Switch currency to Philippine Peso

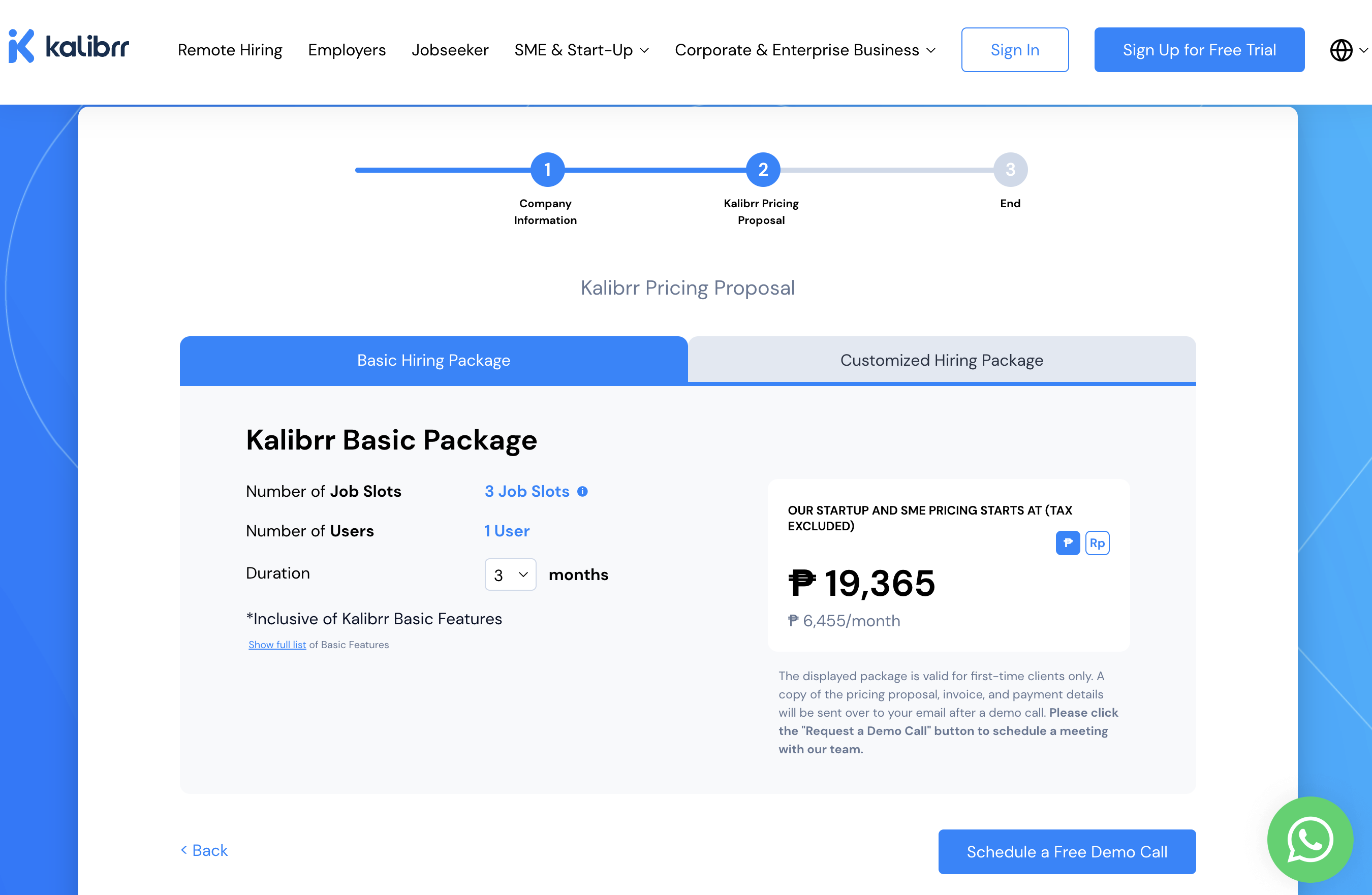[x=1067, y=543]
